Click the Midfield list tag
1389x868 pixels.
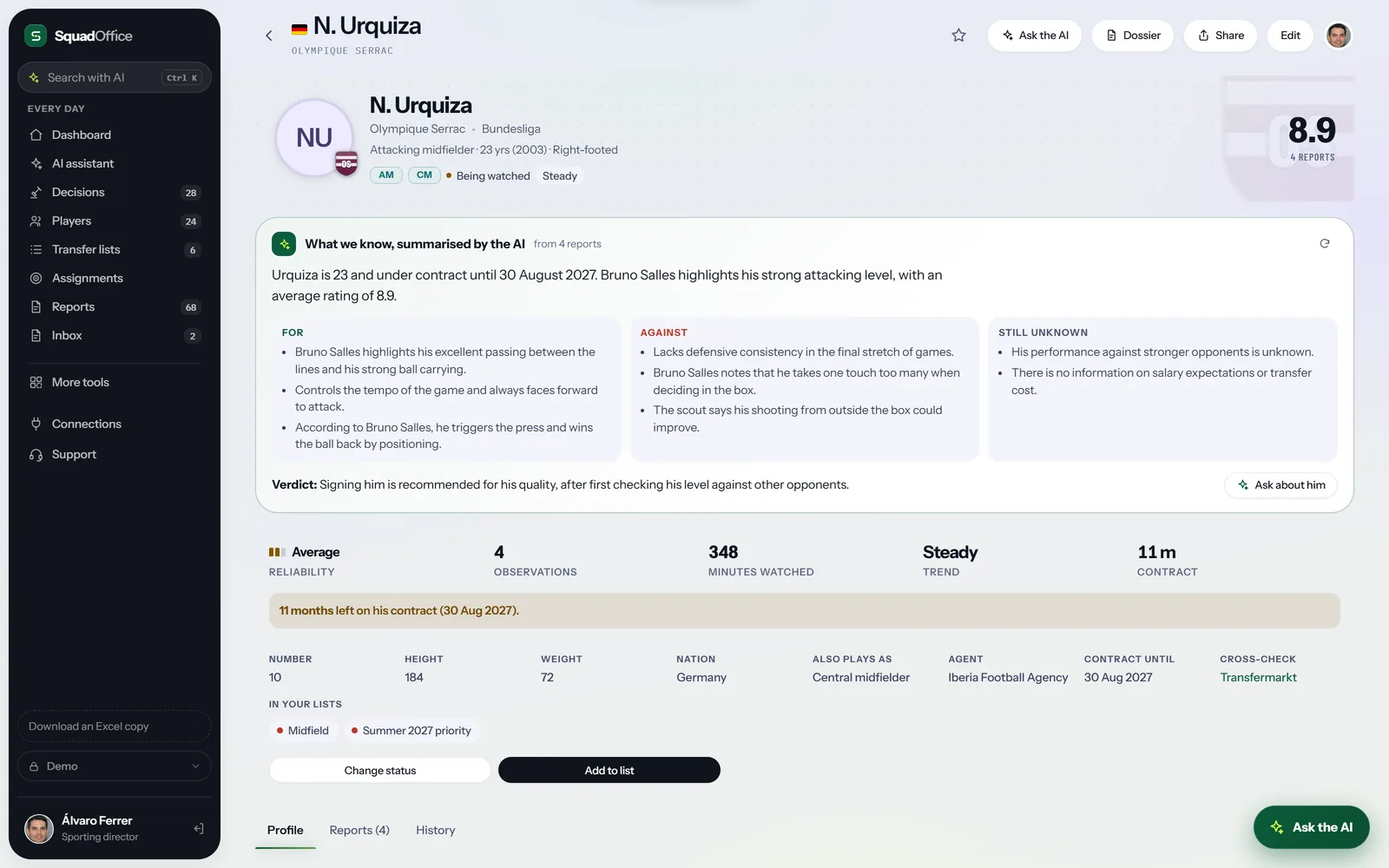click(302, 731)
